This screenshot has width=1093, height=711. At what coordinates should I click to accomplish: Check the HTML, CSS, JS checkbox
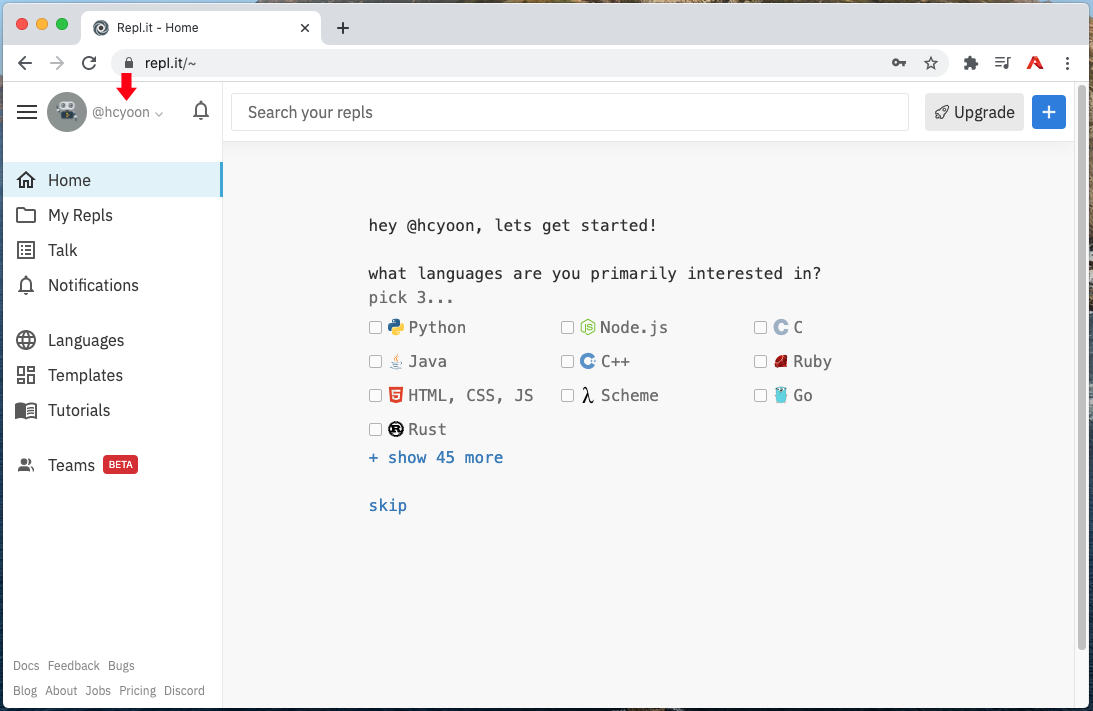pos(375,396)
